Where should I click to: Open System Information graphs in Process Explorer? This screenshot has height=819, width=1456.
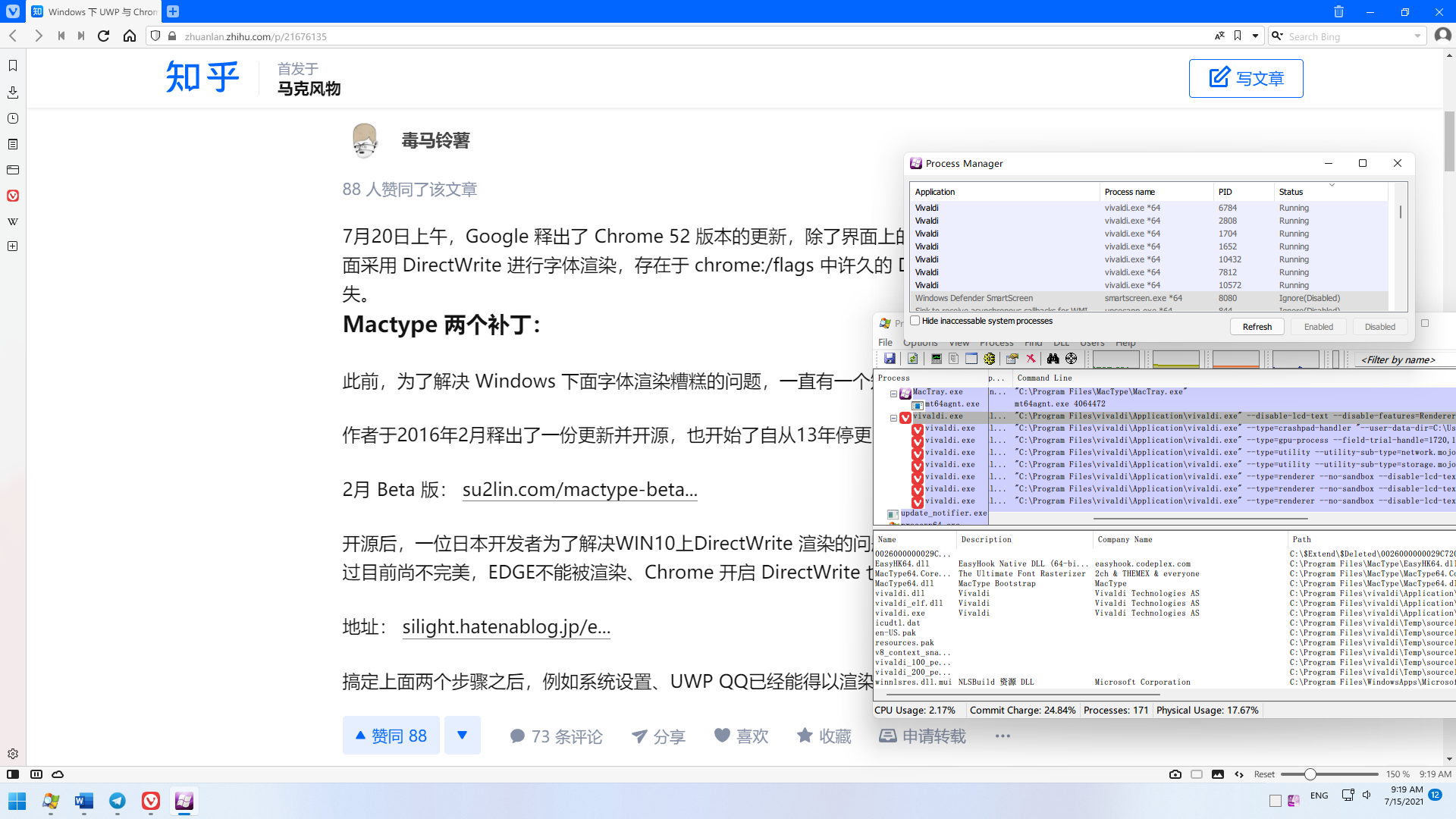[x=937, y=359]
